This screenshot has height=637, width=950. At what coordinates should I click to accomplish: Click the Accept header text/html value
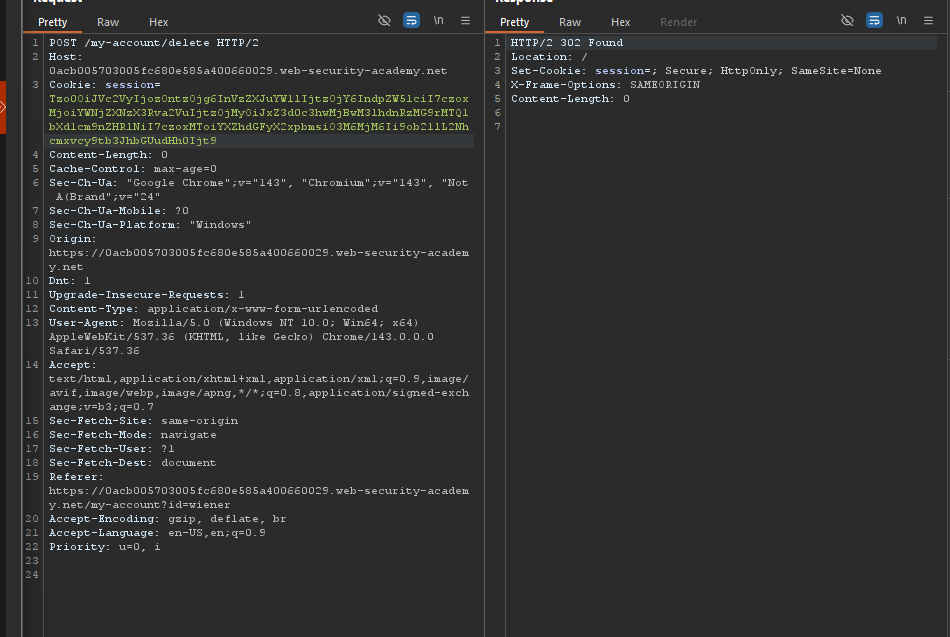(x=259, y=392)
